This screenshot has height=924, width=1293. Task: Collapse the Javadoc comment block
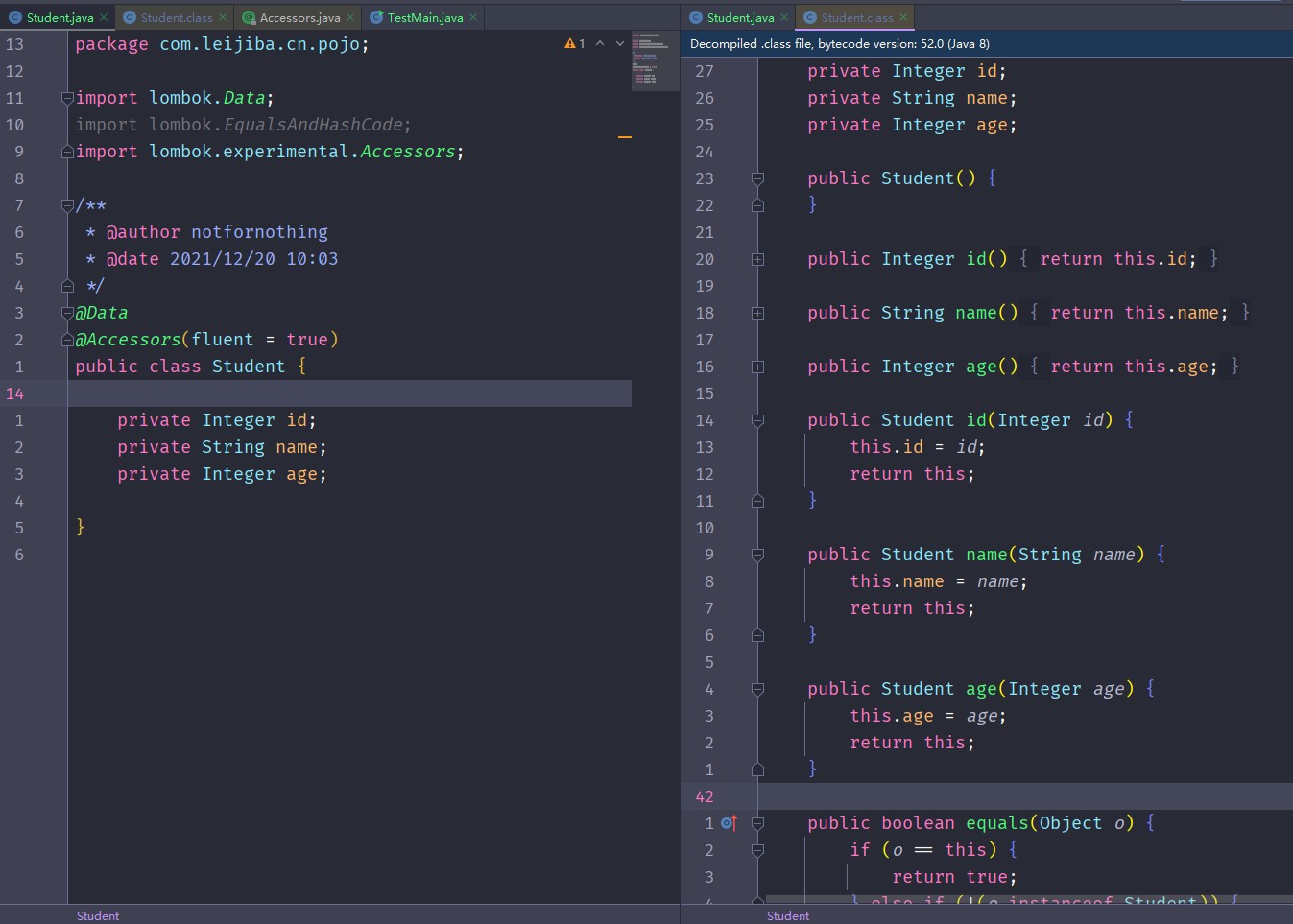[67, 205]
